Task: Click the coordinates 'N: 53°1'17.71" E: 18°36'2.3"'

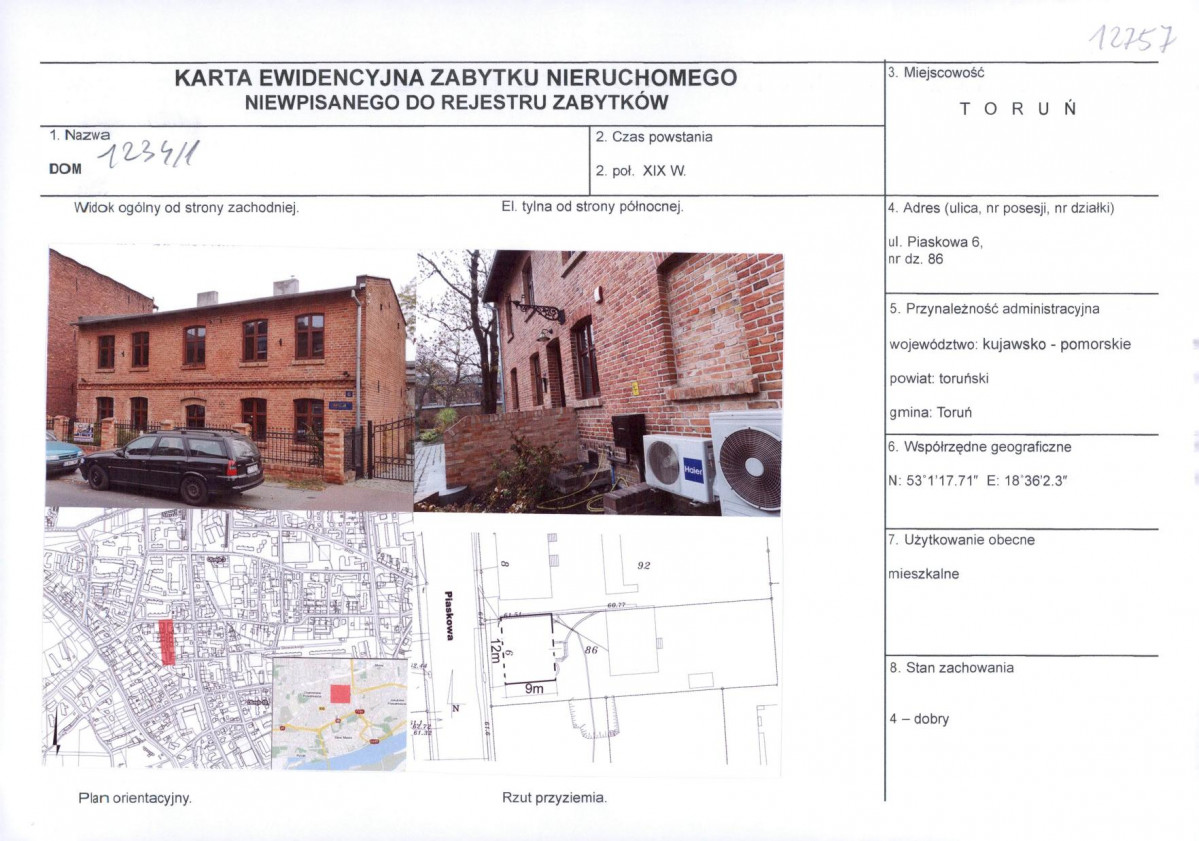Action: tap(978, 482)
